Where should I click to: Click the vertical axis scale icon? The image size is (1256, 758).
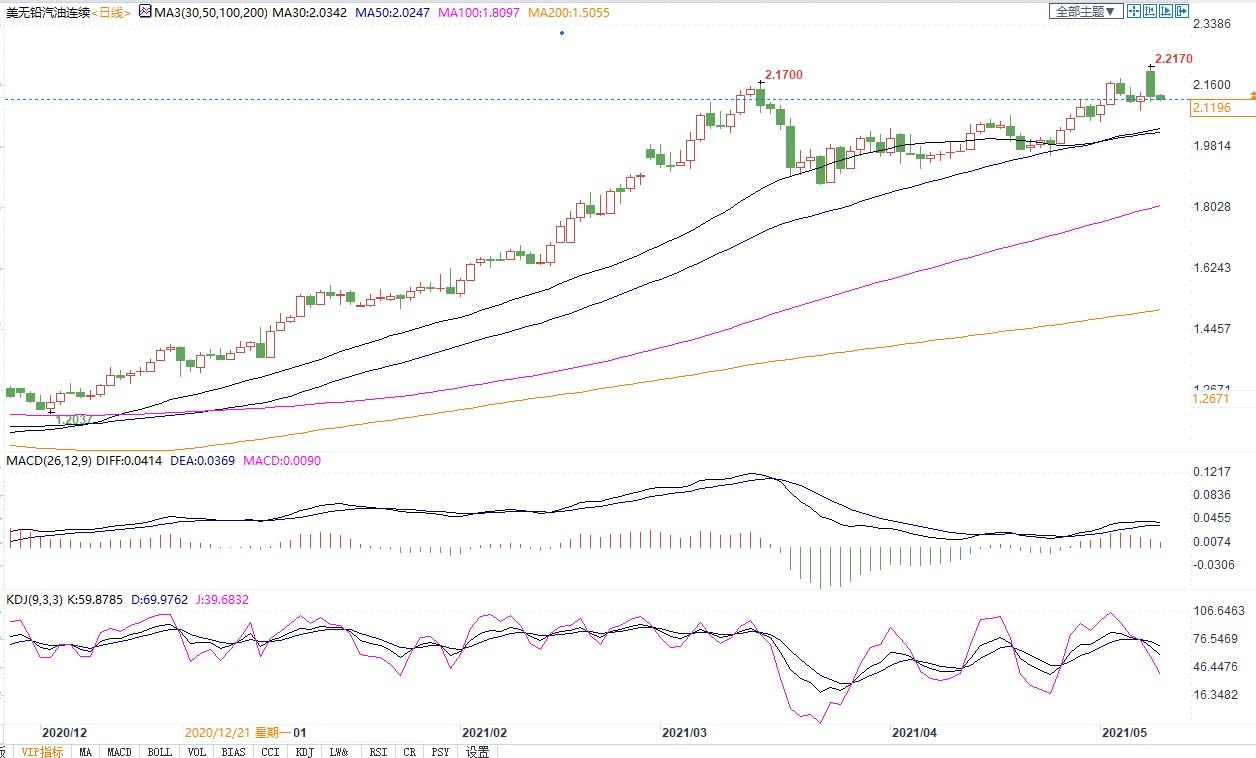(x=1150, y=11)
